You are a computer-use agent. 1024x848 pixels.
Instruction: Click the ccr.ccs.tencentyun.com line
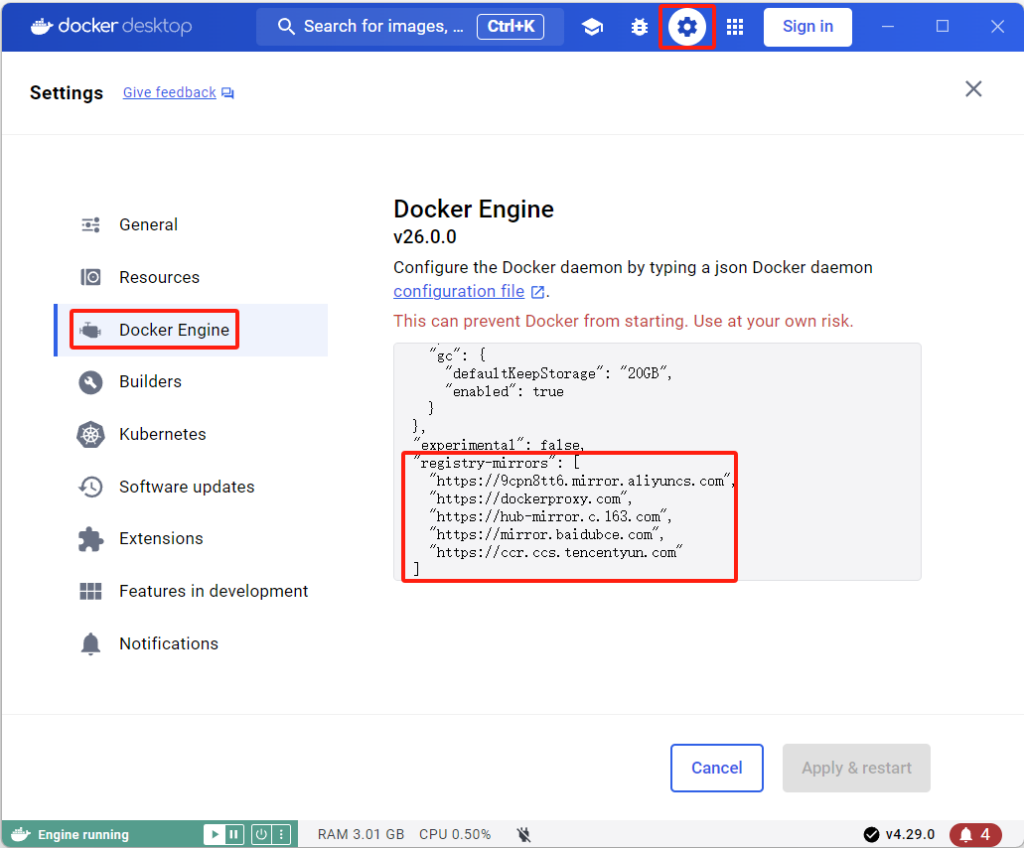coord(555,553)
